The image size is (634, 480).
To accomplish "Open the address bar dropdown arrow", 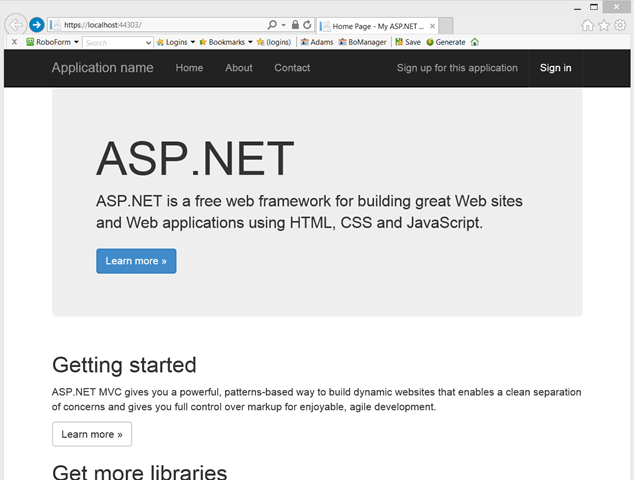I will click(283, 25).
